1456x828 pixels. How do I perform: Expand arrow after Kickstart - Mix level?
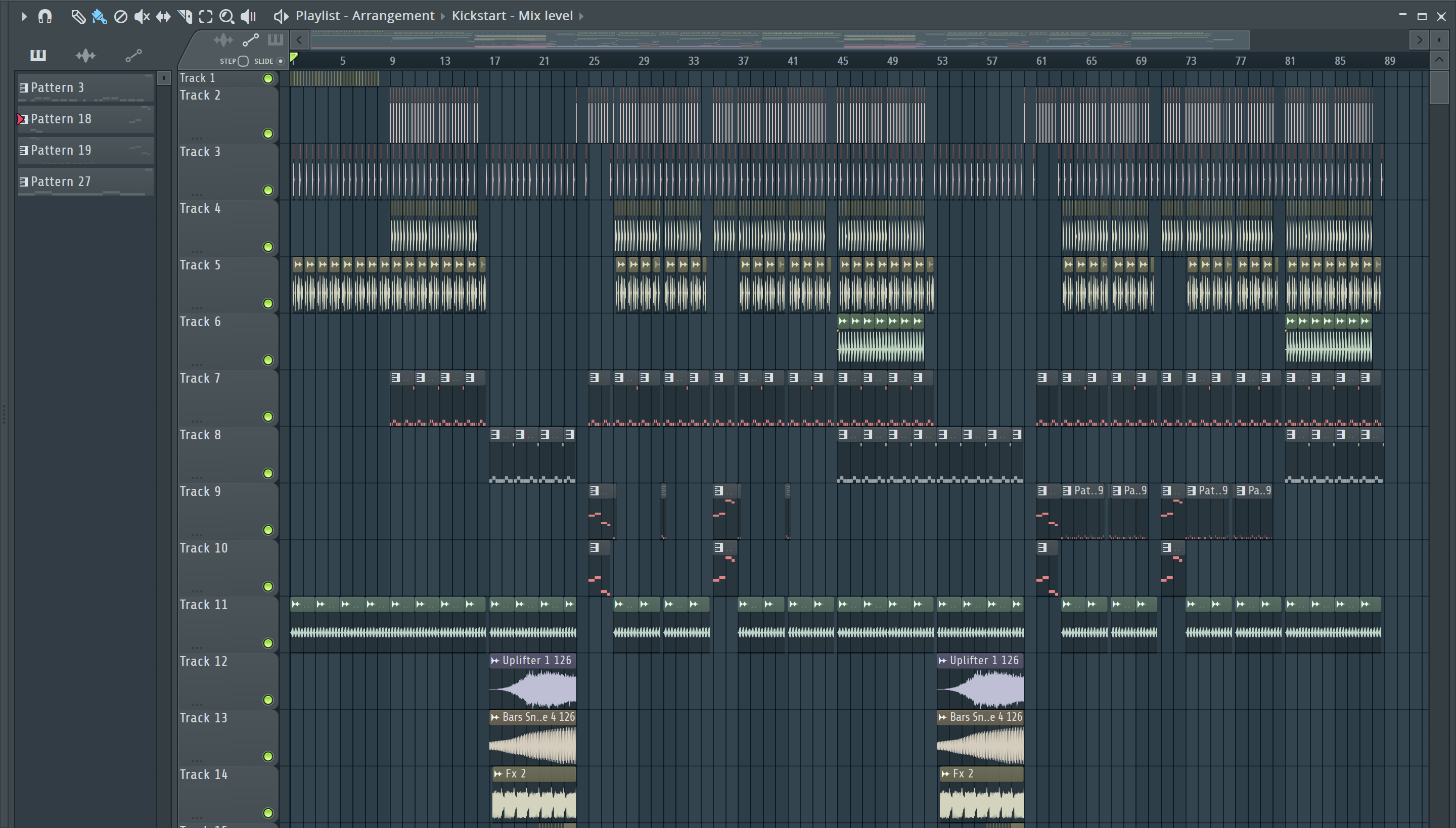[581, 17]
